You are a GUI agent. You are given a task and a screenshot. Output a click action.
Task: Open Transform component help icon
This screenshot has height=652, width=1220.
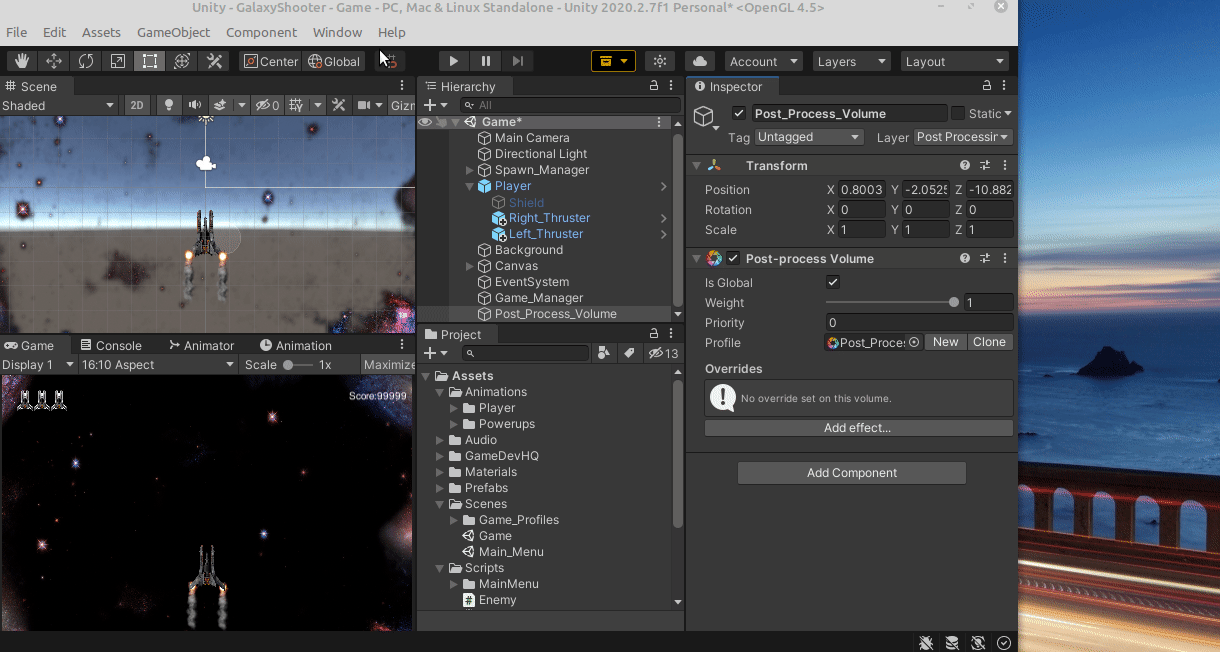click(x=965, y=166)
